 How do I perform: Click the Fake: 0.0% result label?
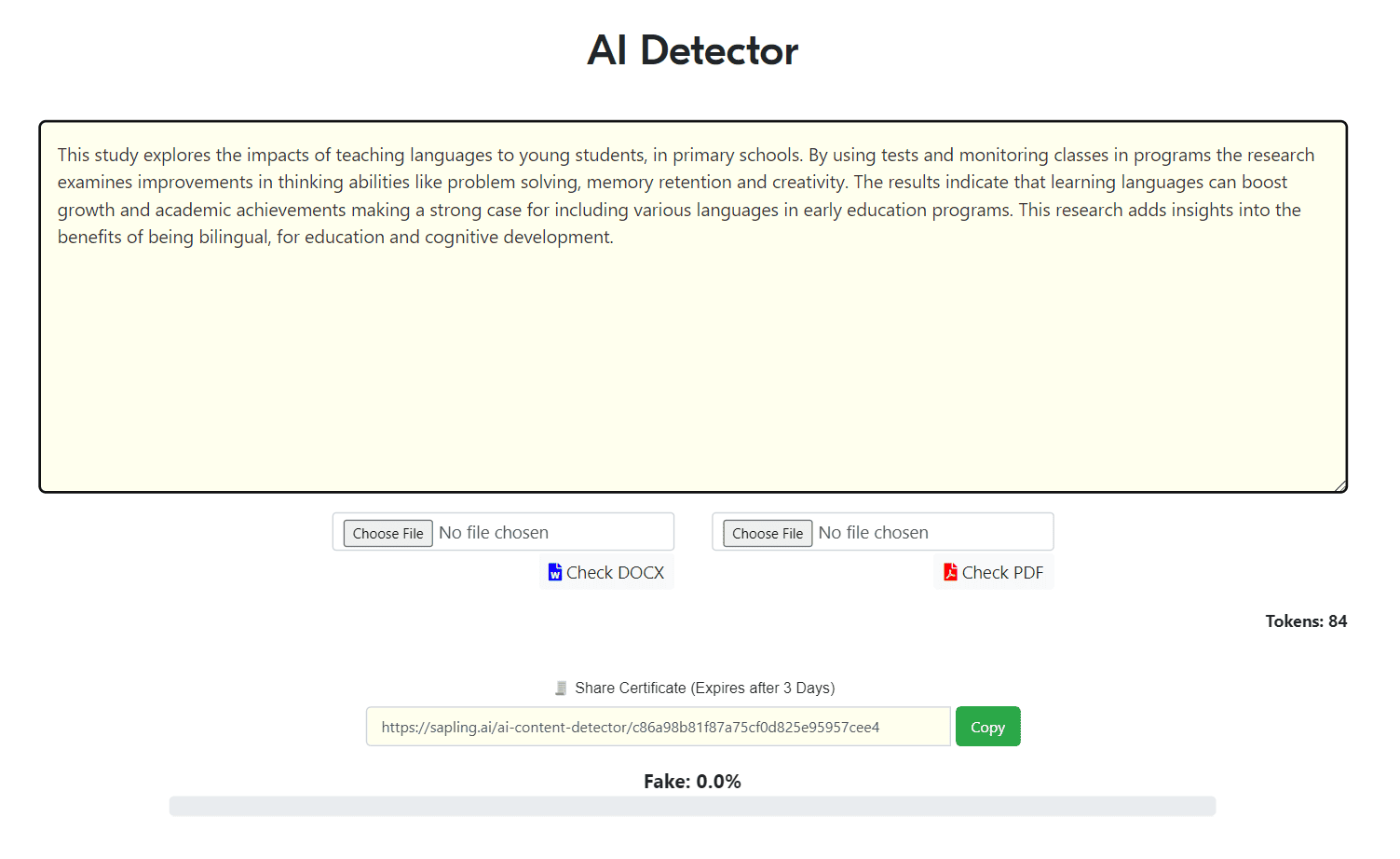[x=692, y=782]
